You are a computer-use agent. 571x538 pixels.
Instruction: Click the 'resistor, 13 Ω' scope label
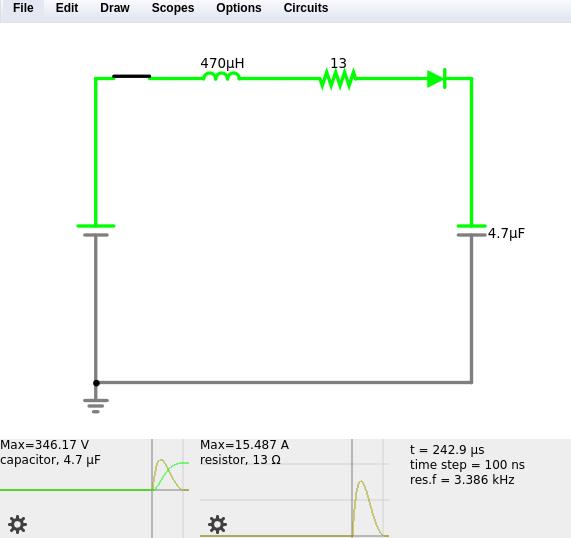point(240,460)
